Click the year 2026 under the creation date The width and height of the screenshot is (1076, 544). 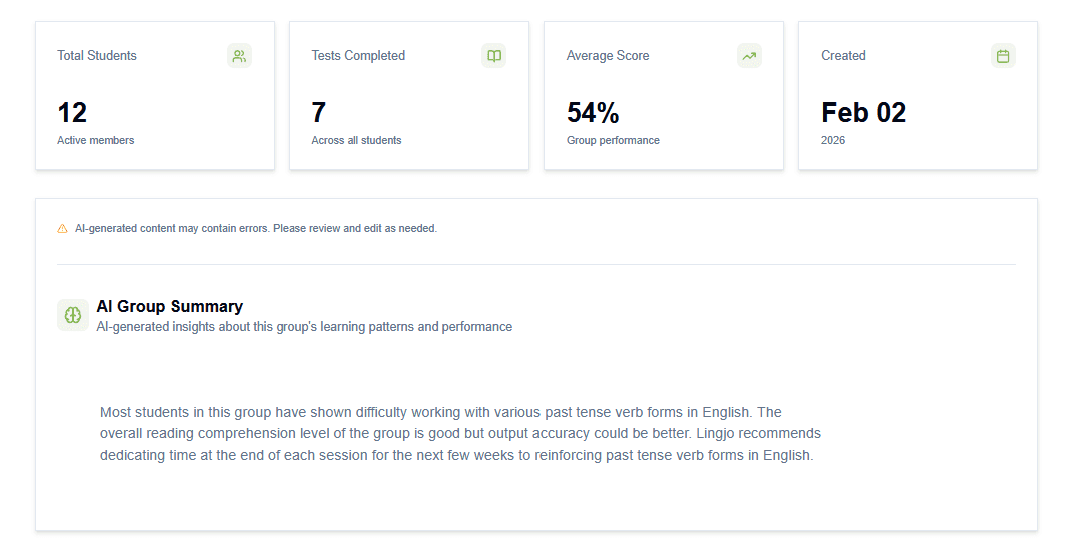[833, 141]
